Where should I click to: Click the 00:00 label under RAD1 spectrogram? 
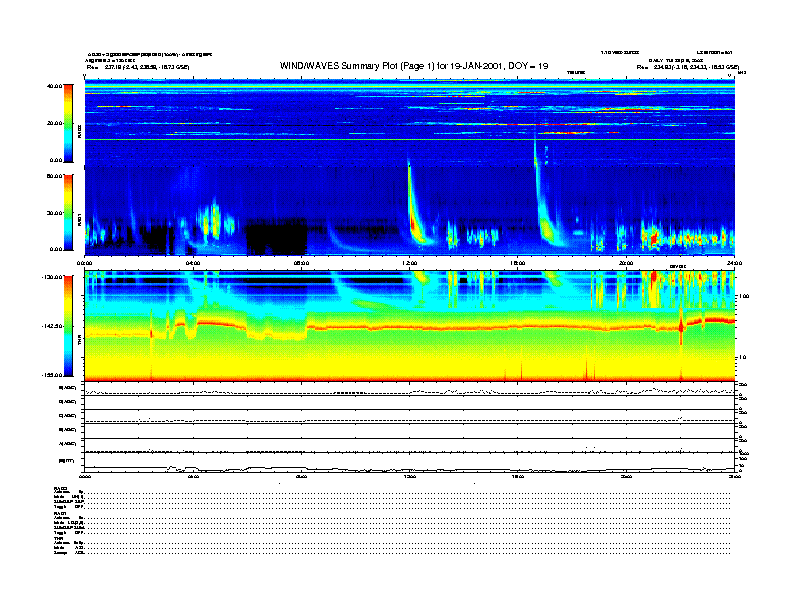pyautogui.click(x=84, y=263)
